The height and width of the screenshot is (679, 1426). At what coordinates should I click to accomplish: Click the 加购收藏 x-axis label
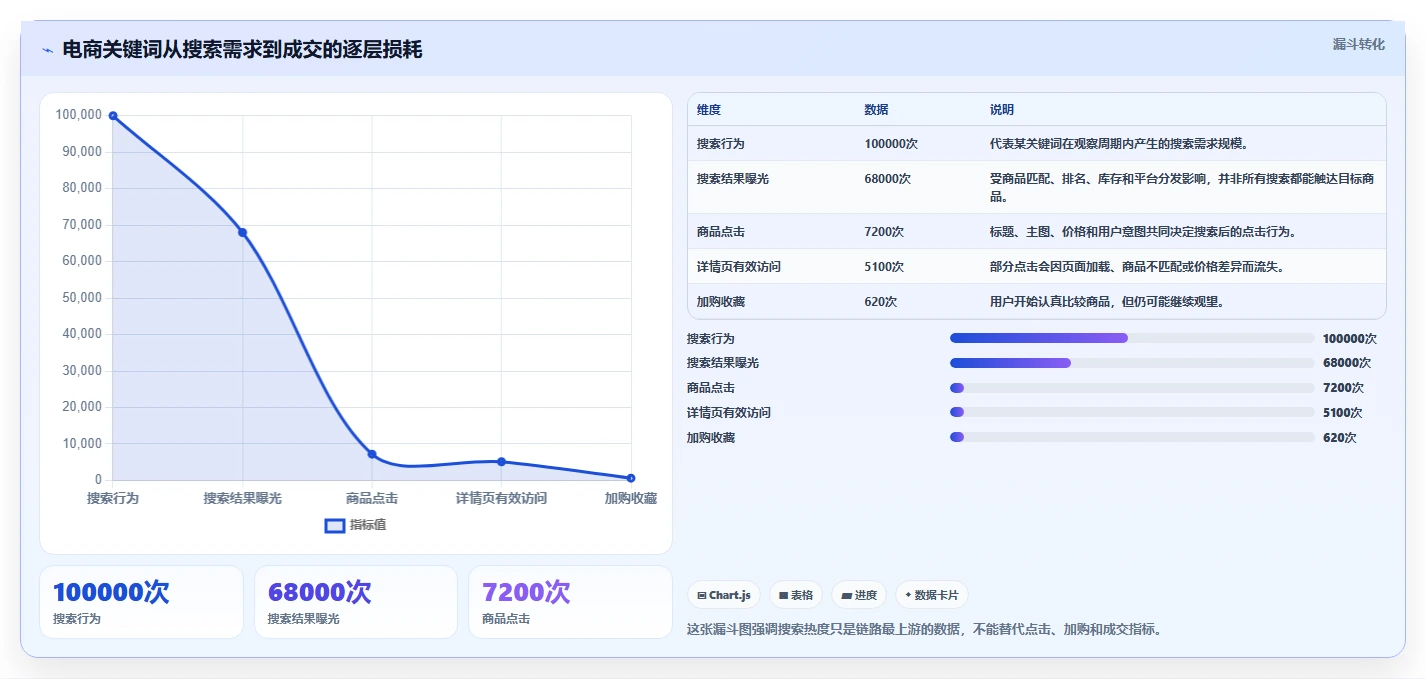[x=631, y=498]
